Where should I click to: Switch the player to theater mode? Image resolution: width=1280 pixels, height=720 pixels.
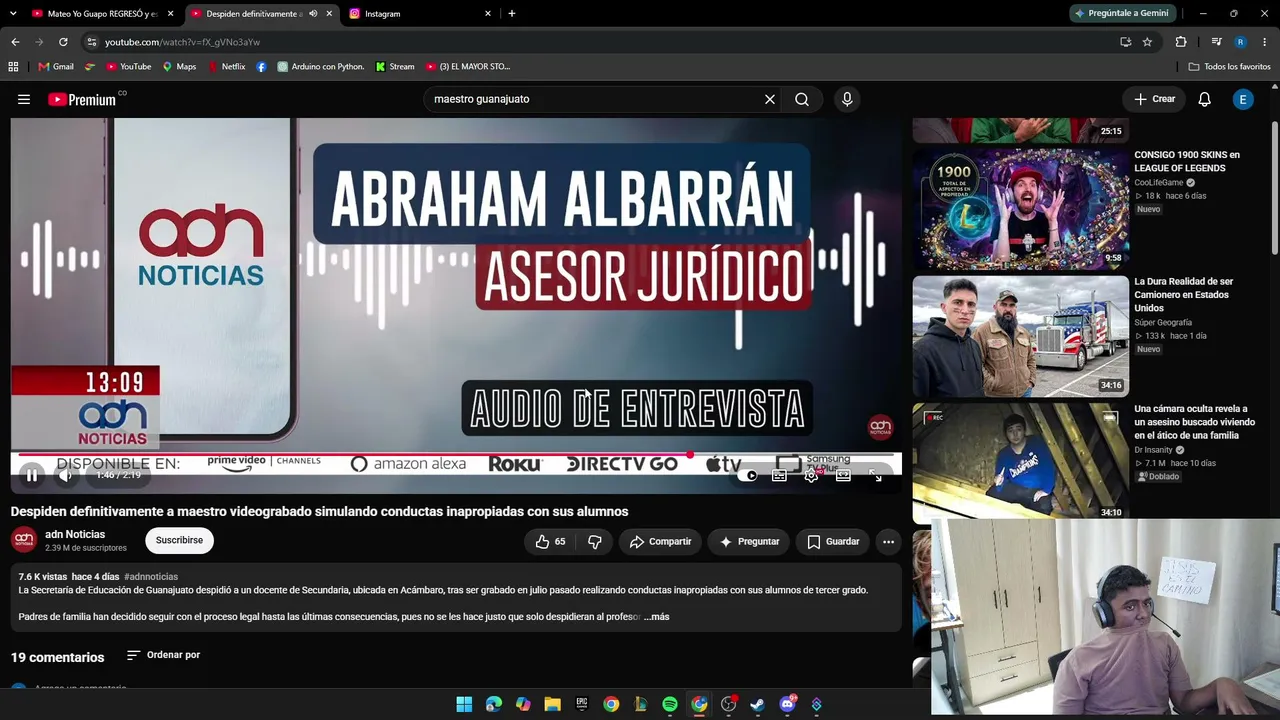pyautogui.click(x=843, y=476)
